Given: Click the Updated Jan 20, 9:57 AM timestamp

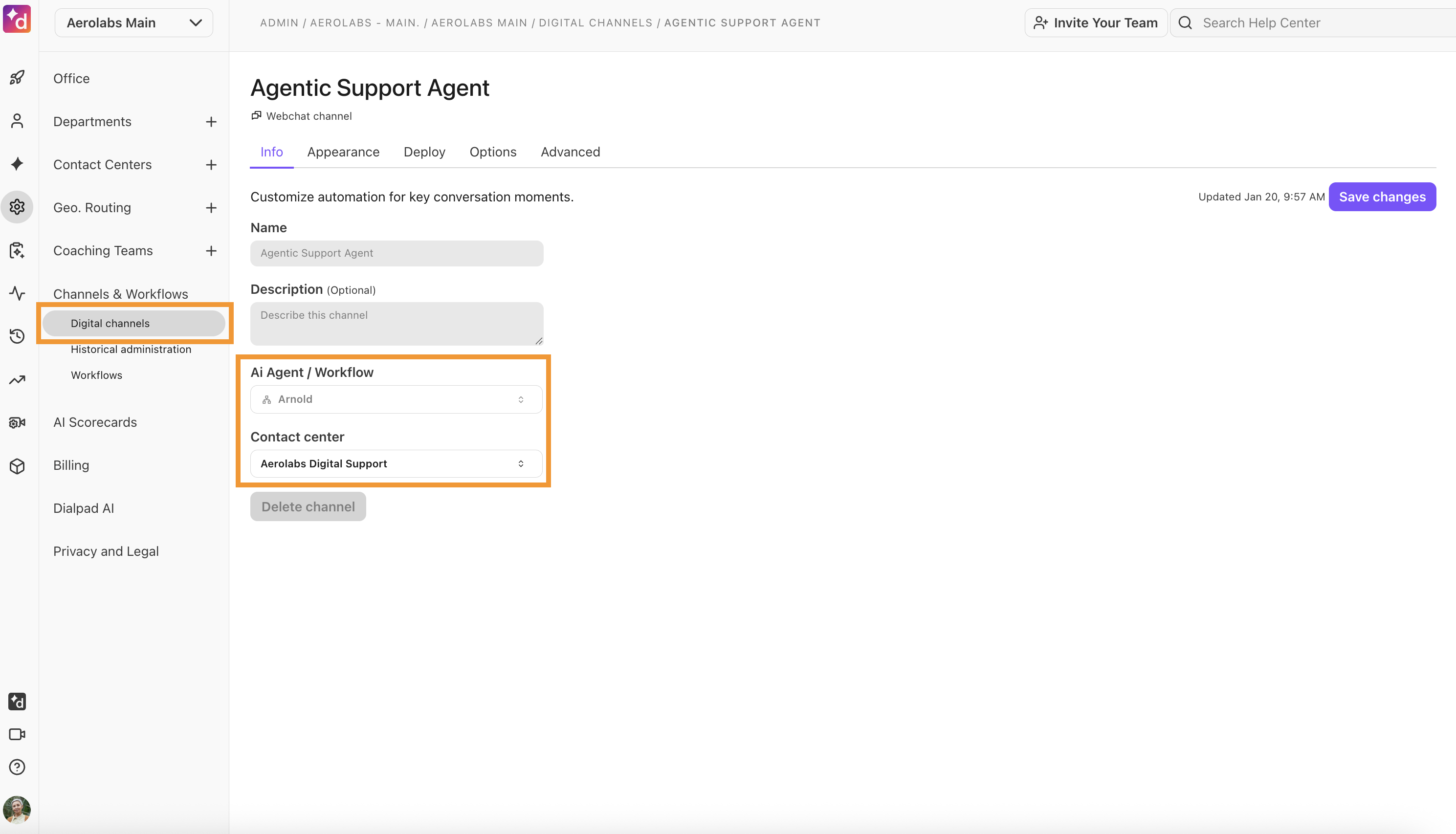Looking at the screenshot, I should [x=1261, y=197].
